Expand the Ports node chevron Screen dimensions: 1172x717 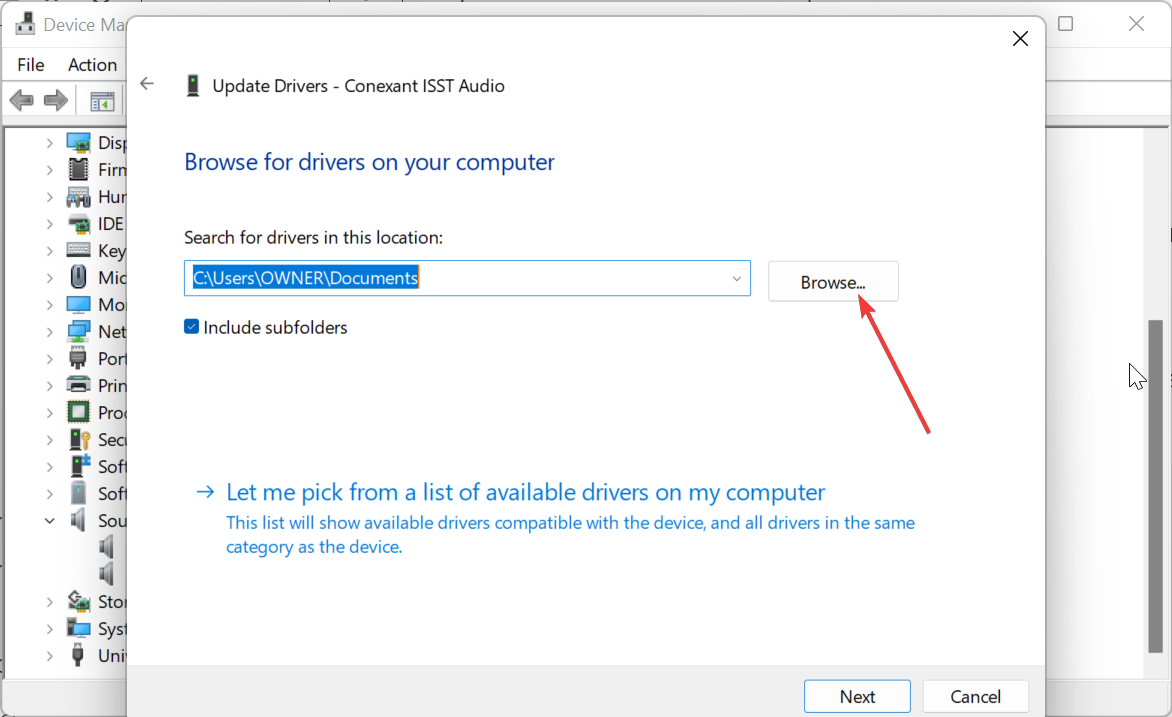[49, 358]
